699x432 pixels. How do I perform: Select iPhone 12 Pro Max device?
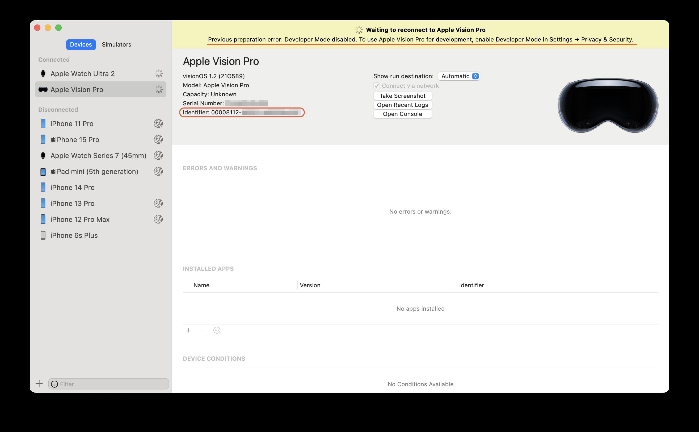click(100, 219)
